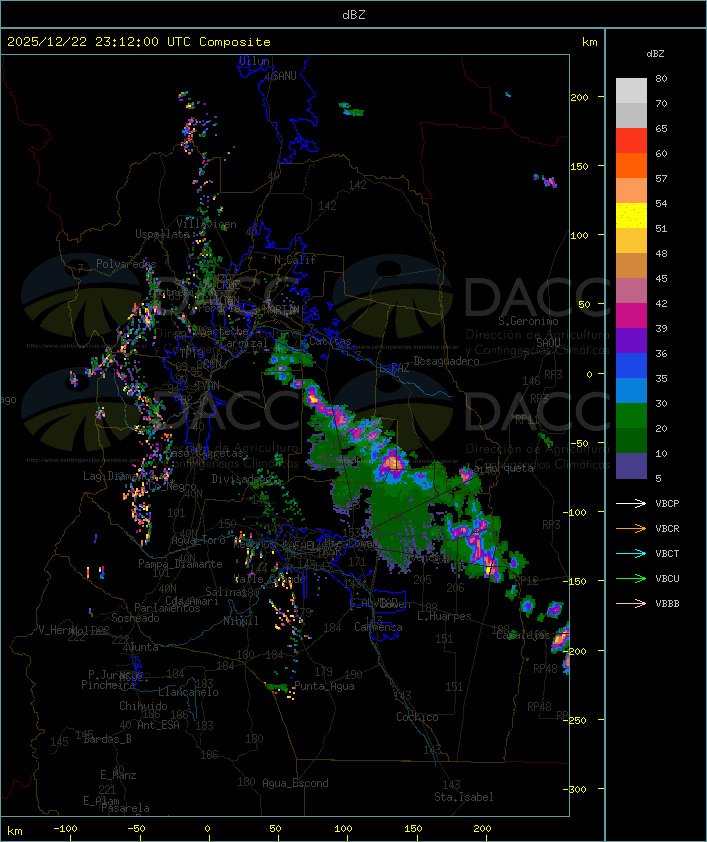Pick the magenta 39-42 dBZ swatch
707x842 pixels.
[x=631, y=316]
